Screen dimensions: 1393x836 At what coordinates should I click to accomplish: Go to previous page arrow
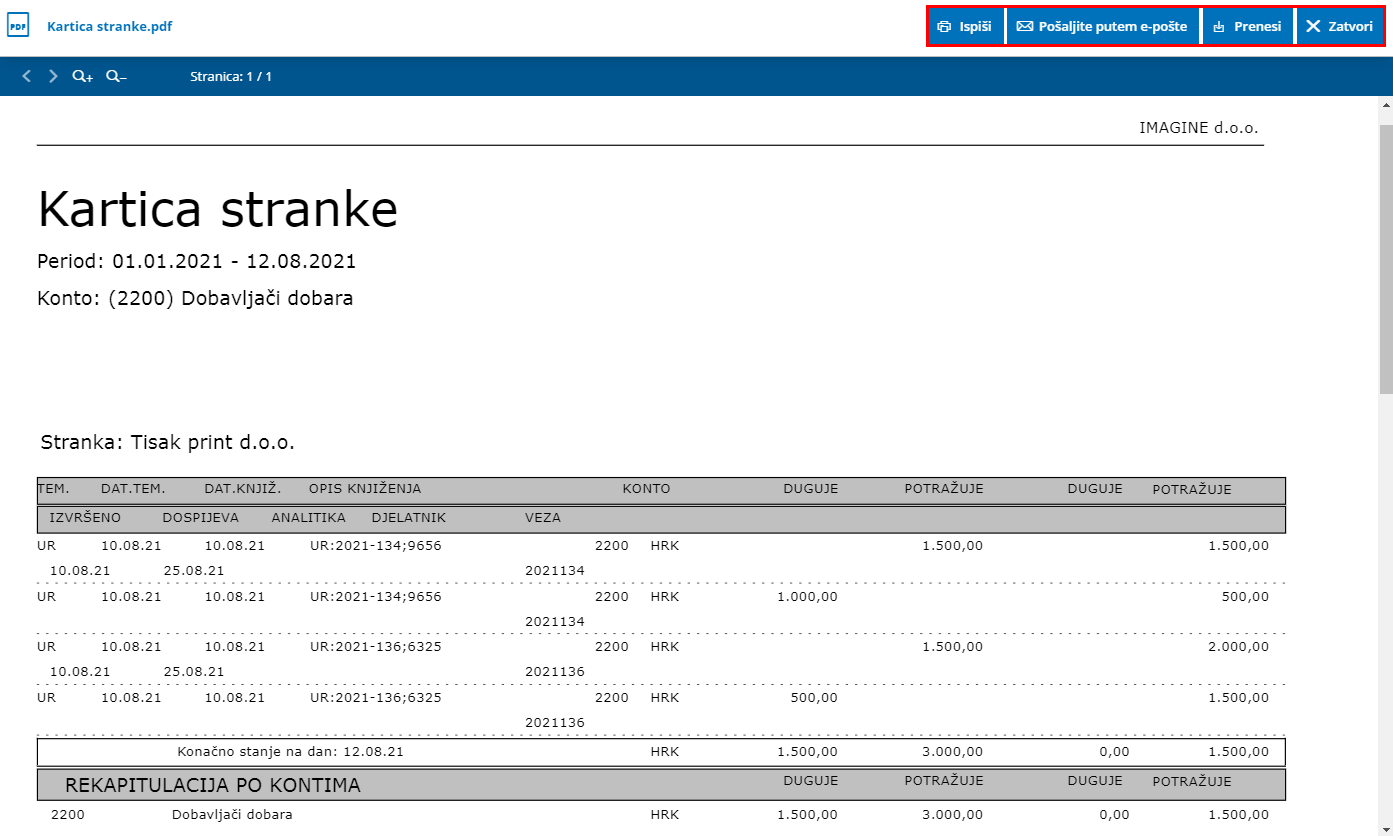coord(27,76)
